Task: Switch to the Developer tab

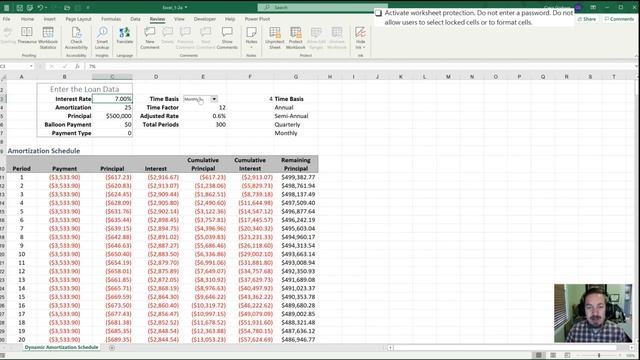Action: [205, 19]
